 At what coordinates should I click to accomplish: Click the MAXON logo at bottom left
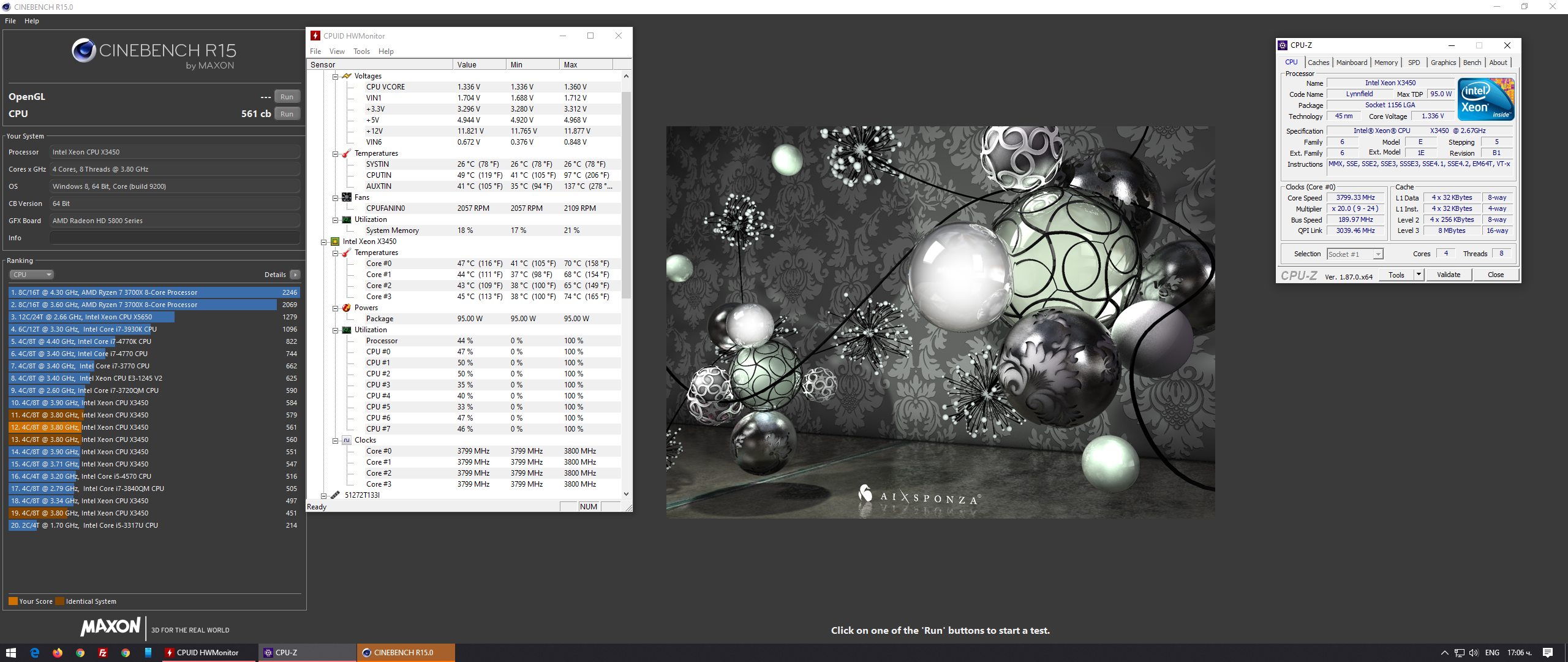[111, 627]
